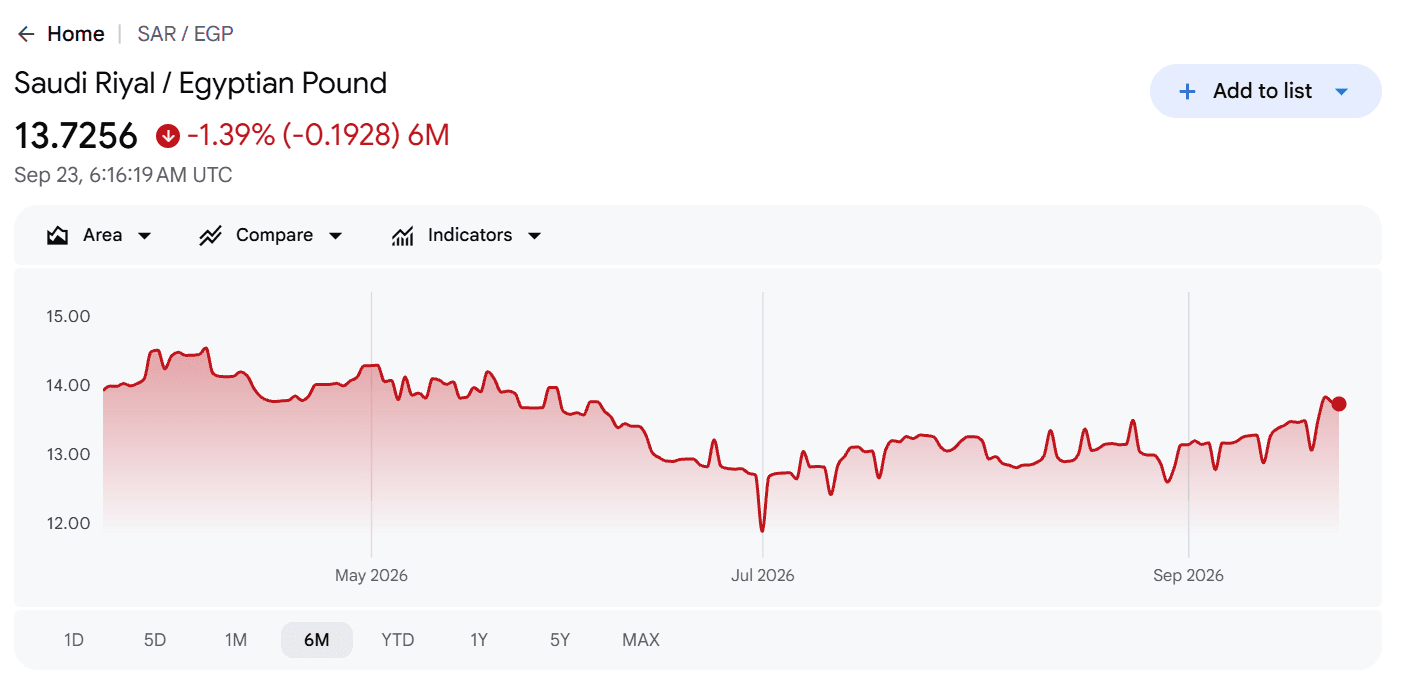Expand the Indicators dropdown arrow
This screenshot has height=683, width=1412.
pos(534,236)
